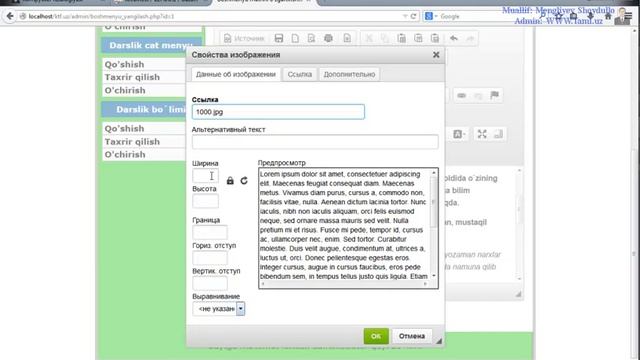Click the Источник (Source) button in editor toolbar
This screenshot has width=640, height=360.
[244, 38]
